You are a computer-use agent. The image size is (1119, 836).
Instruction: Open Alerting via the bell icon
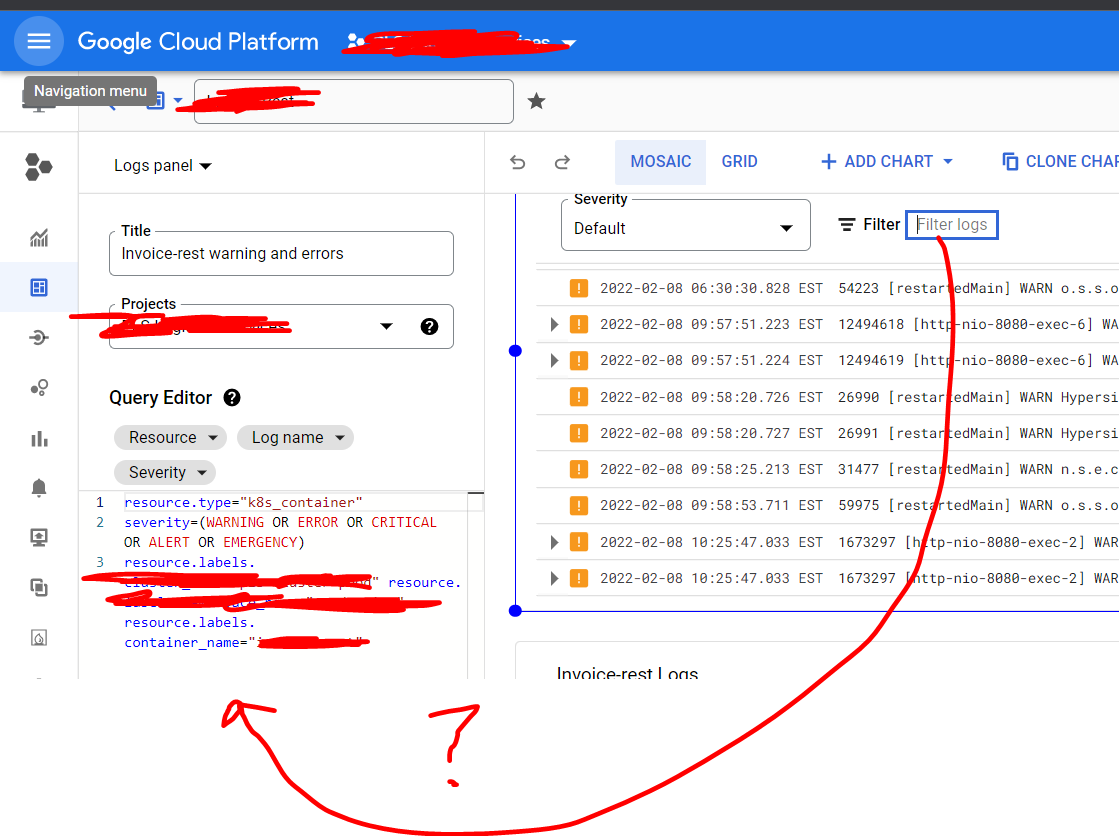coord(38,487)
